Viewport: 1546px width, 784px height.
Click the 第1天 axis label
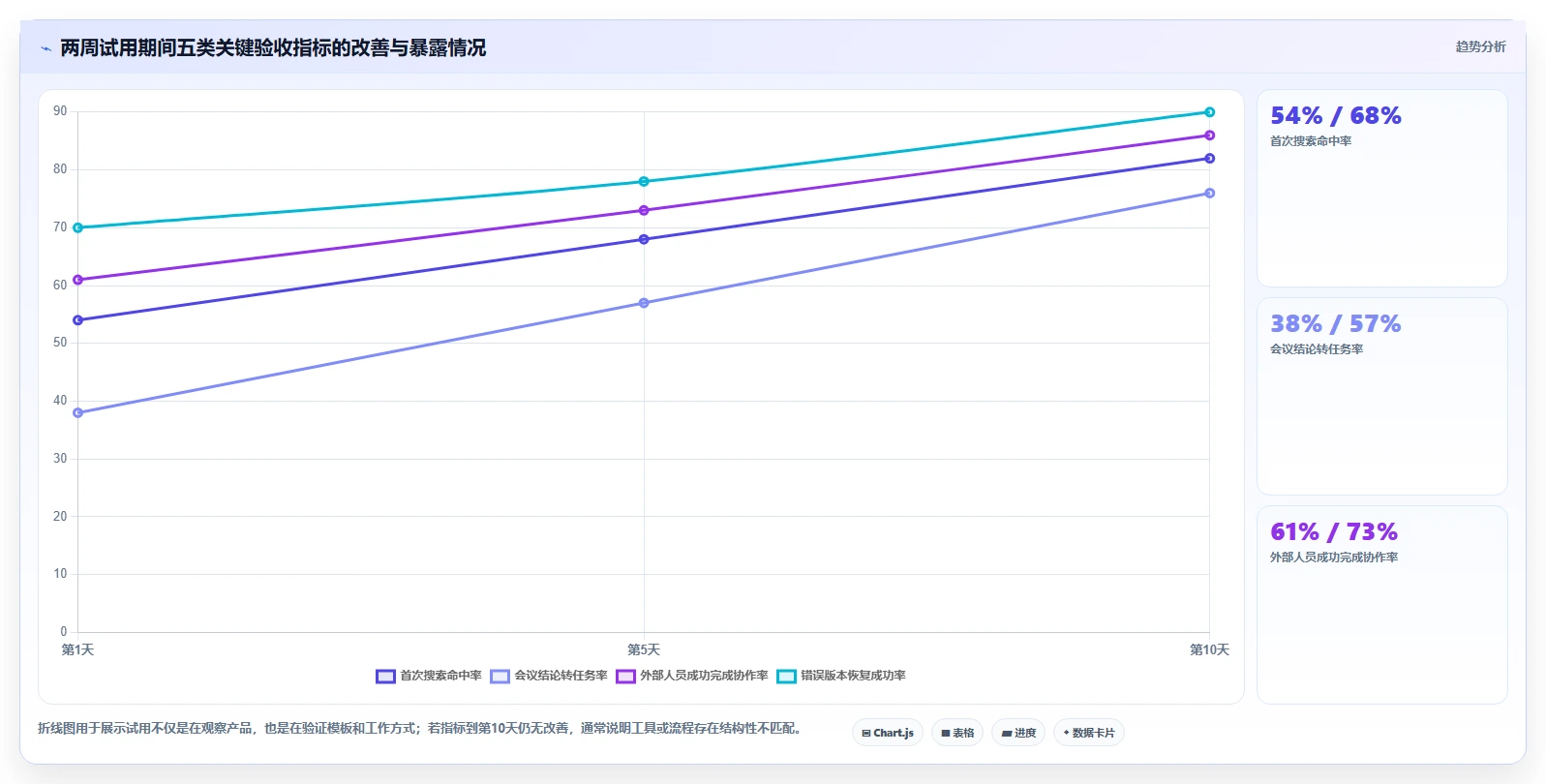(x=78, y=649)
